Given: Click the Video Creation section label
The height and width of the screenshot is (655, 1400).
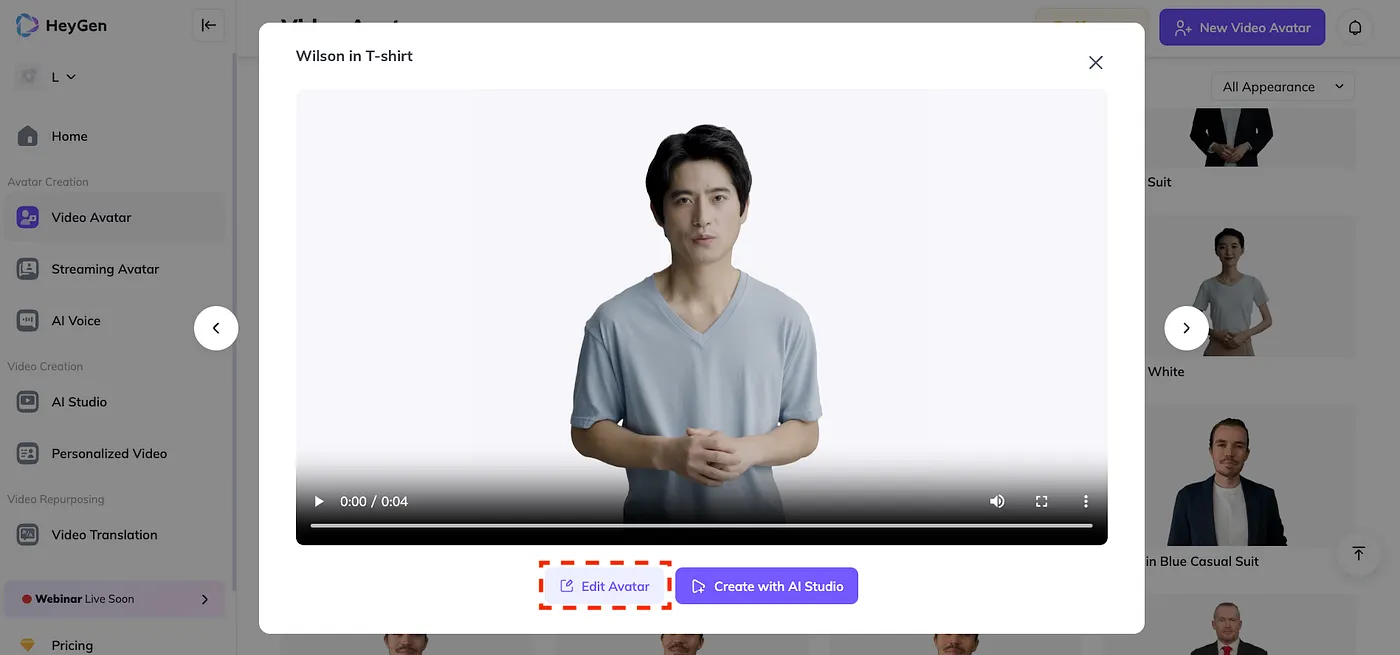Looking at the screenshot, I should 45,367.
